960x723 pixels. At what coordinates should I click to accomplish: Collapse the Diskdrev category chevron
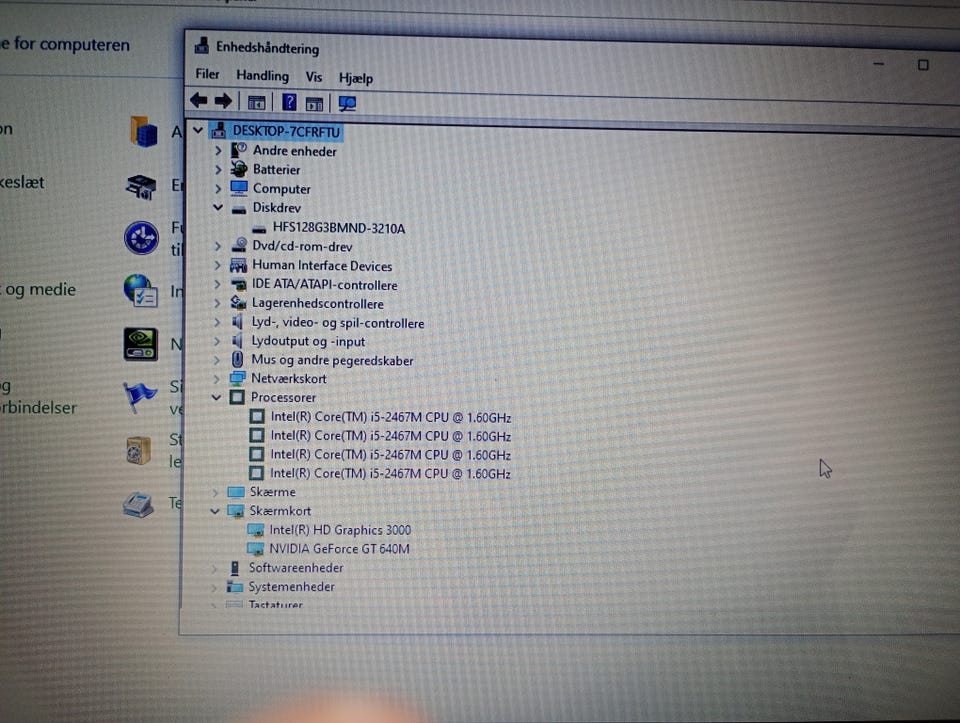point(217,208)
